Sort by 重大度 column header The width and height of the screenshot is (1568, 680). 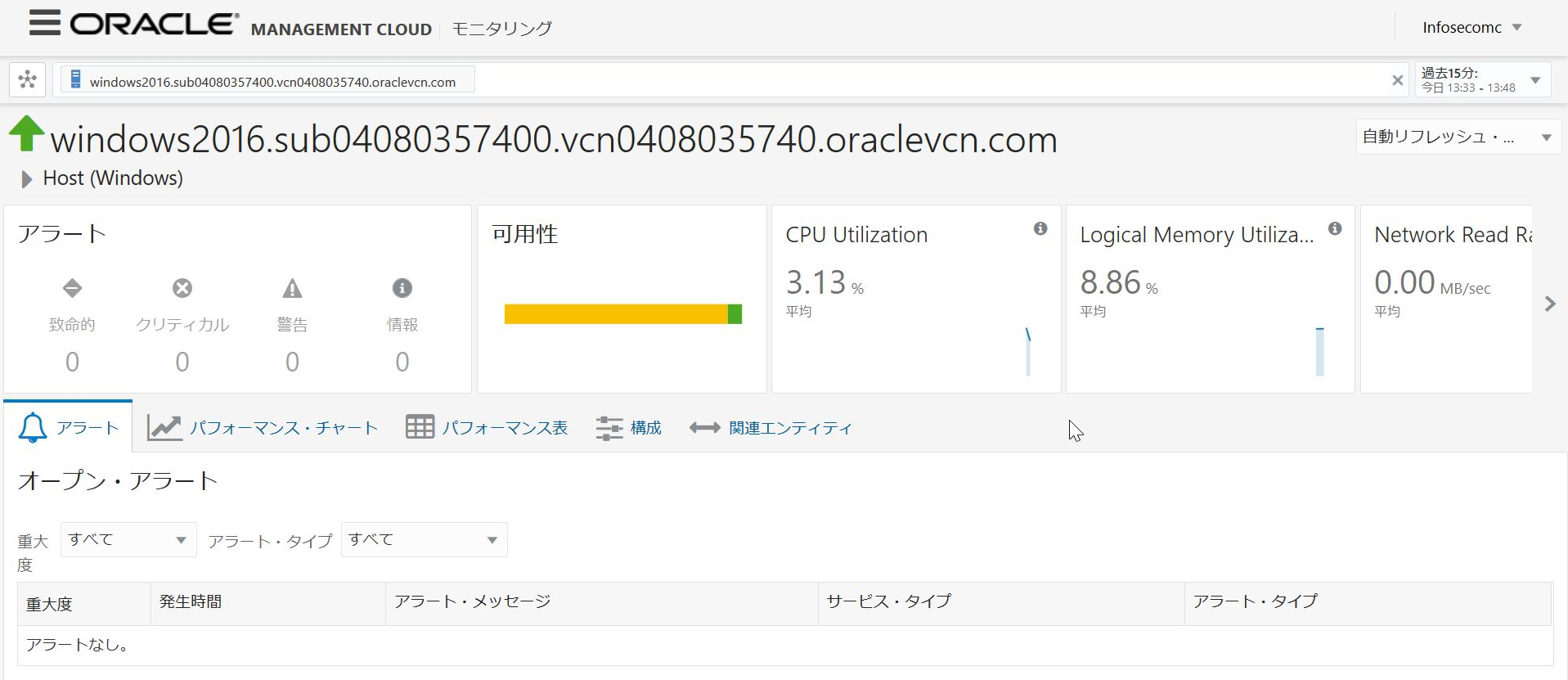point(84,604)
